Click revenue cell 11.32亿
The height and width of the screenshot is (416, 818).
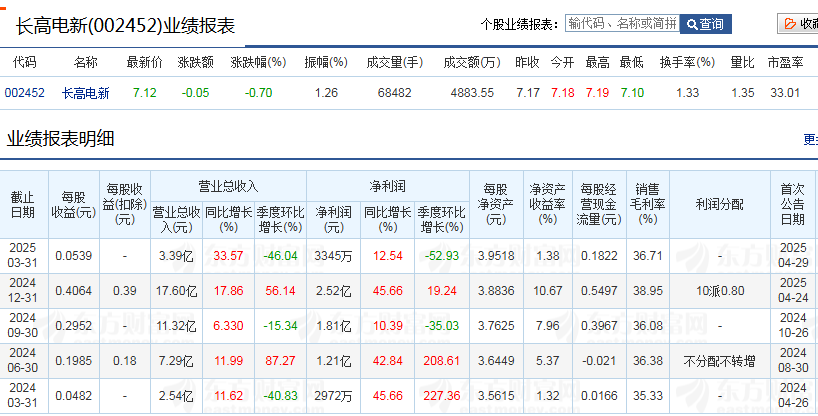(176, 326)
